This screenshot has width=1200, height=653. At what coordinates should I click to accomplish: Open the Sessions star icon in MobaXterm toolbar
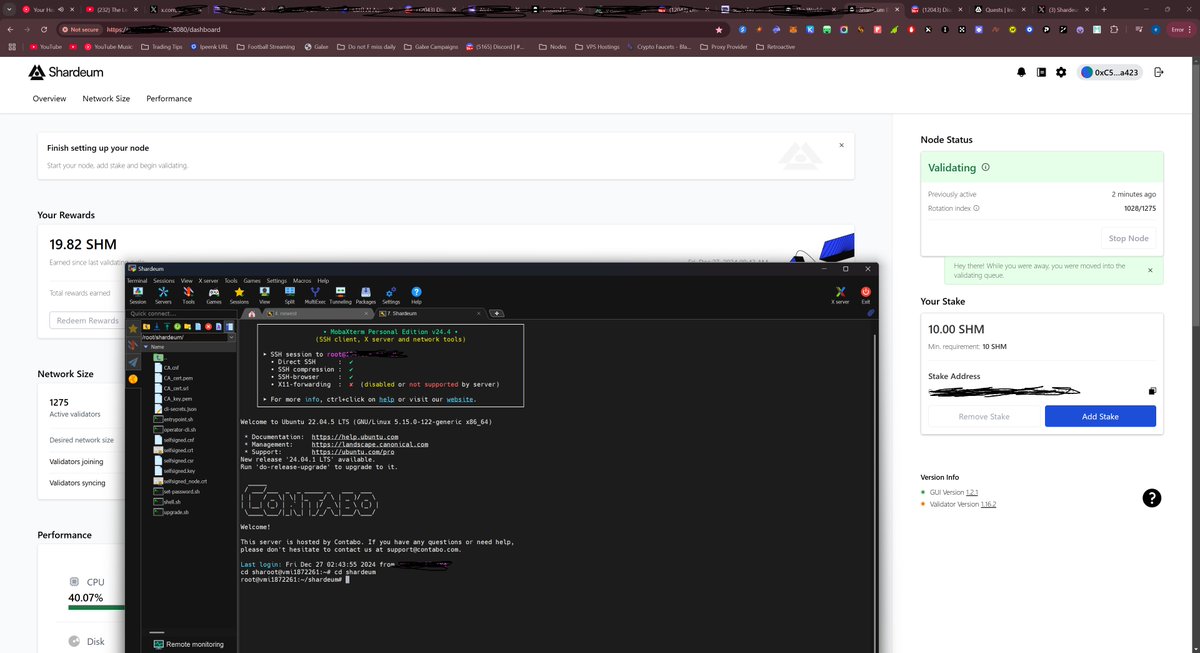pyautogui.click(x=239, y=294)
